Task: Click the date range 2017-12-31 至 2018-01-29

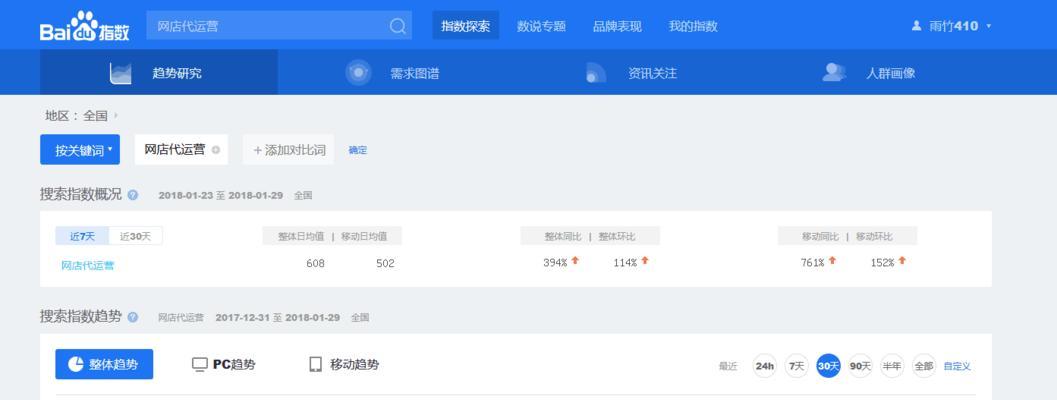Action: (x=278, y=317)
